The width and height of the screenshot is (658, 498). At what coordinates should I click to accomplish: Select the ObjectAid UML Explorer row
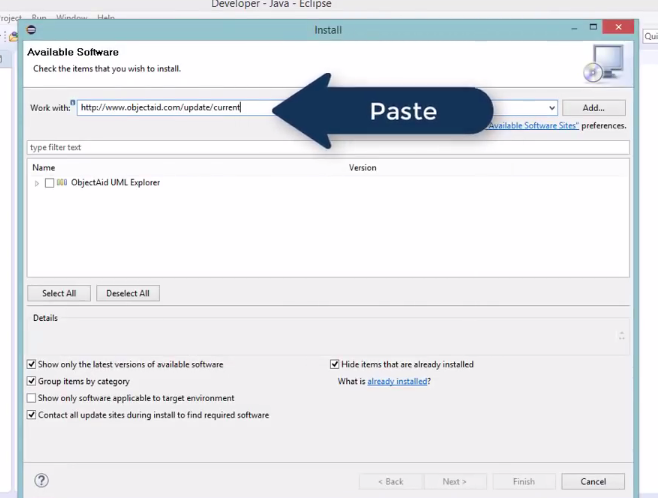click(328, 183)
